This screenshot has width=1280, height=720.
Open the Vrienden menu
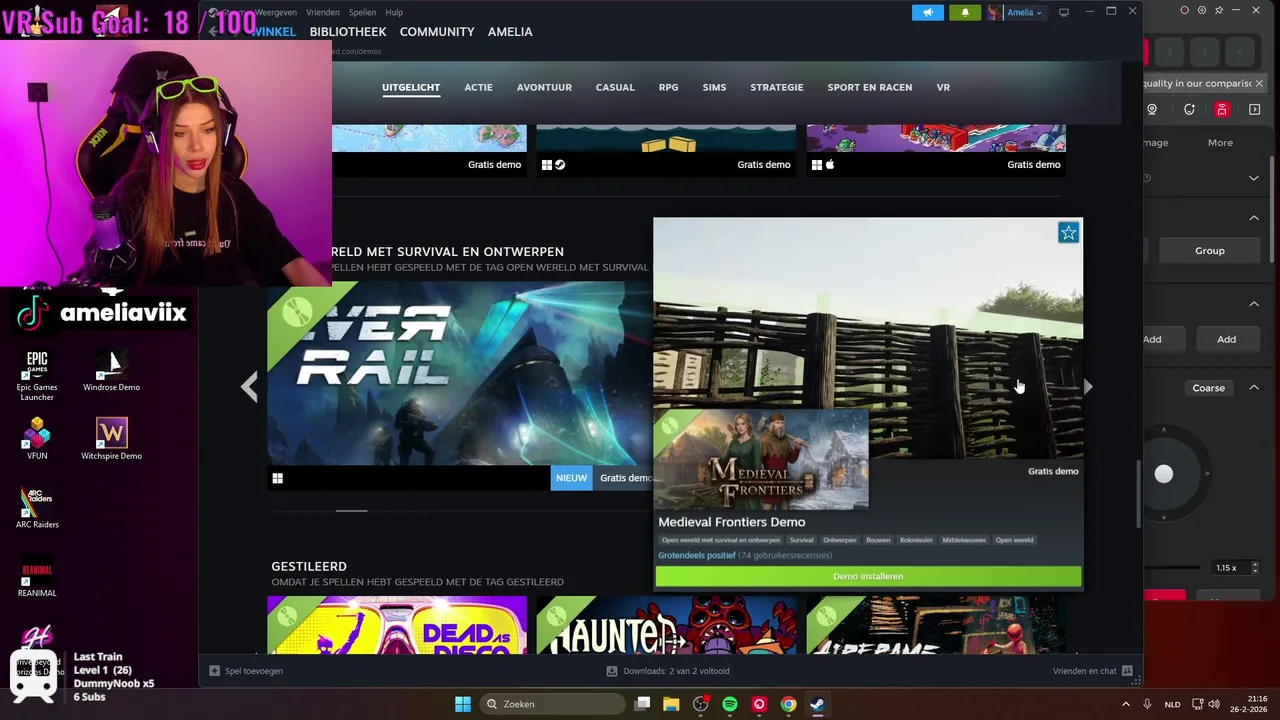[323, 12]
